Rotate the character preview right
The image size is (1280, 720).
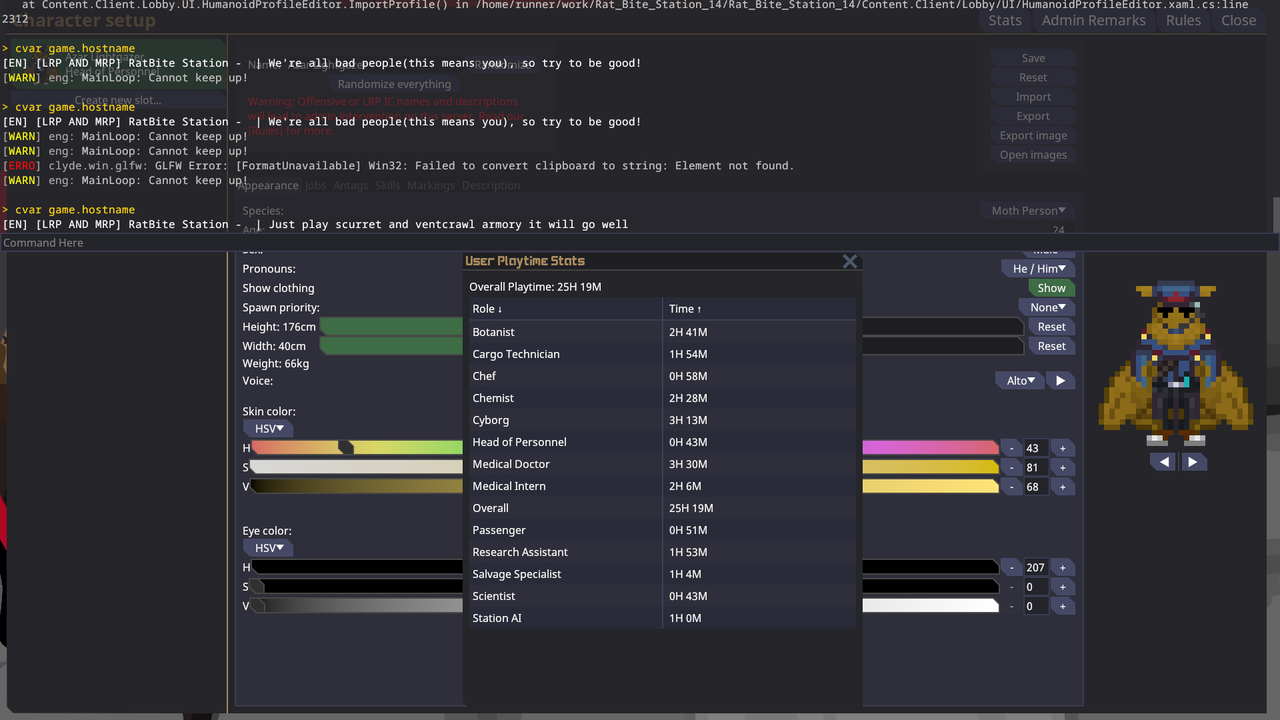tap(1192, 462)
